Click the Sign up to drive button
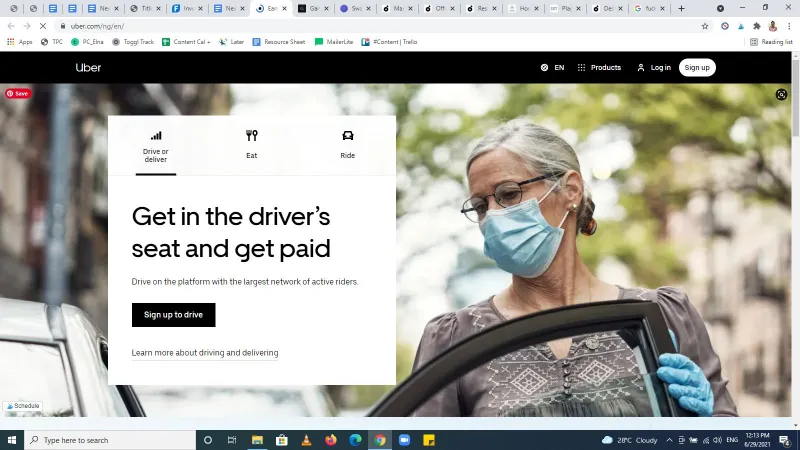Viewport: 800px width, 450px height. click(x=173, y=315)
